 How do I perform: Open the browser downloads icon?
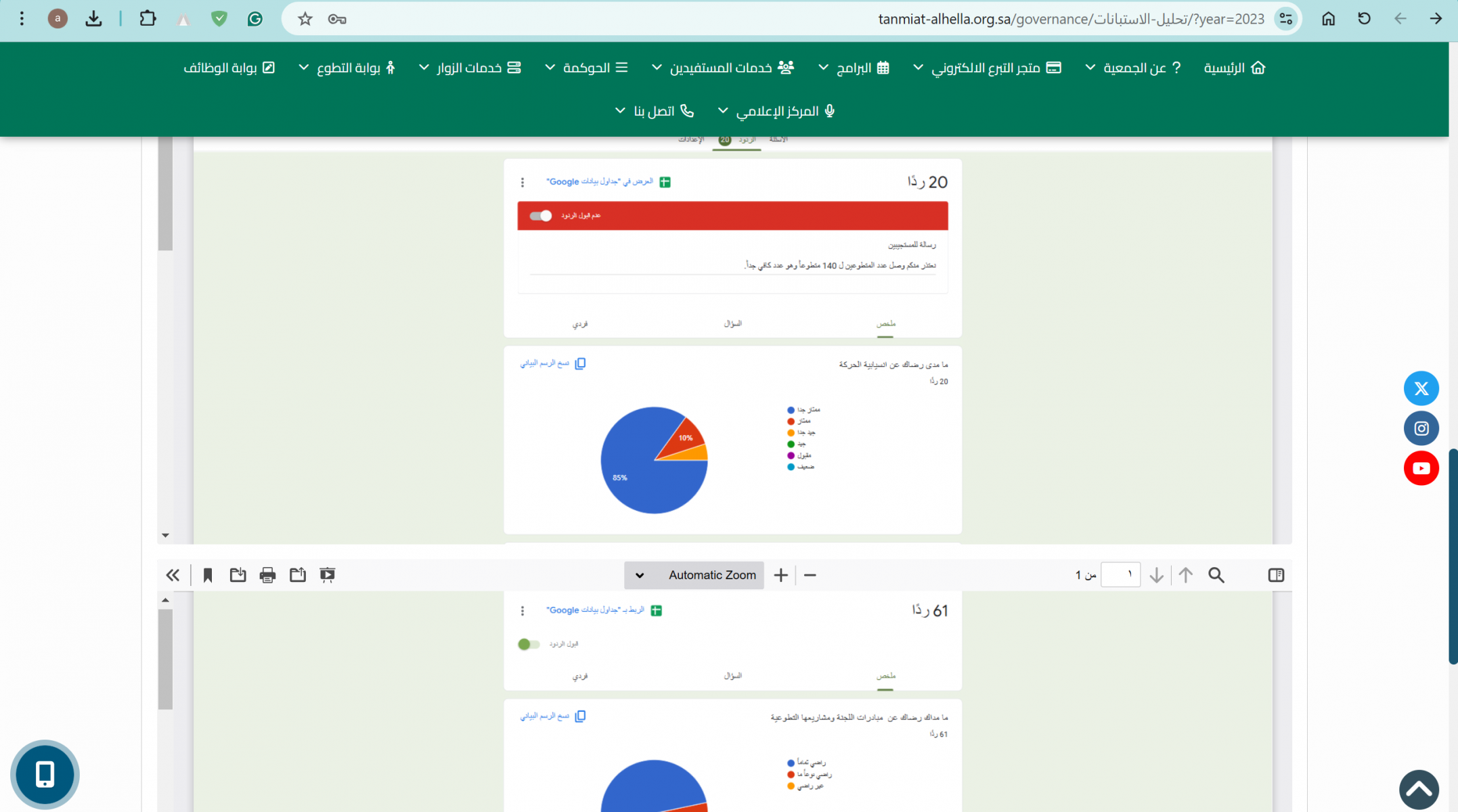click(x=94, y=19)
